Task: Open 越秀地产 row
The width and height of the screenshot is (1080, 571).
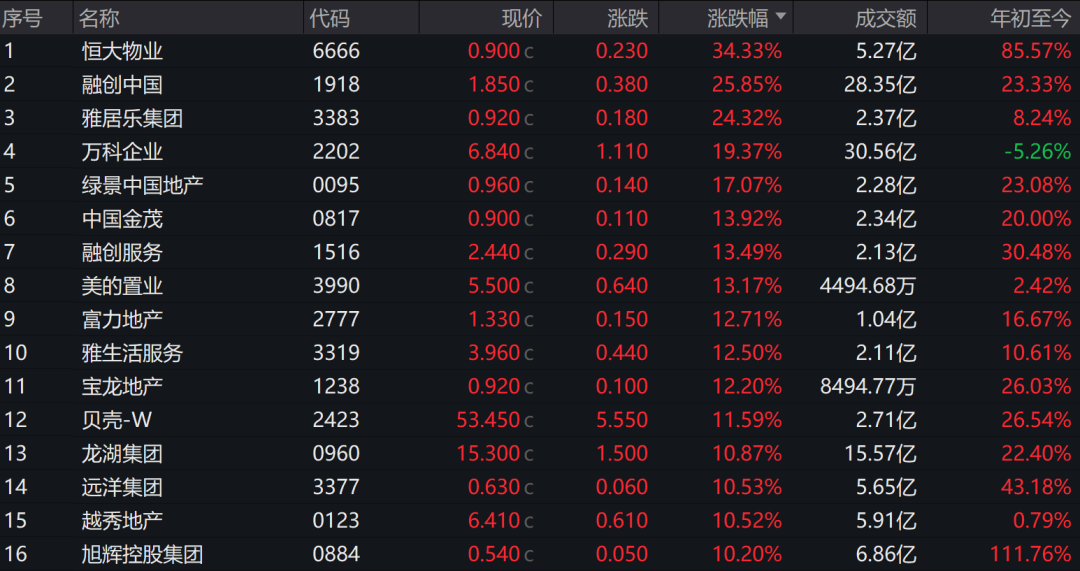Action: point(540,520)
